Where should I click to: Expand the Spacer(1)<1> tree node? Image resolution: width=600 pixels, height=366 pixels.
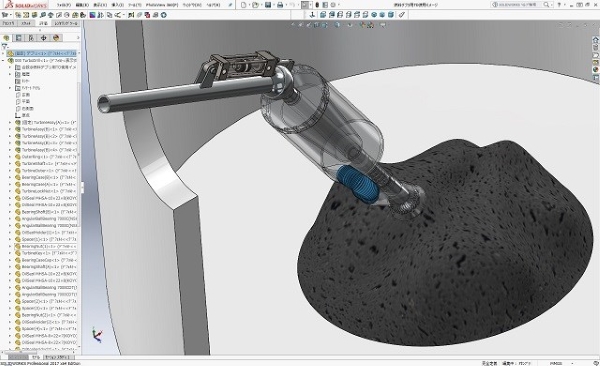[10, 239]
